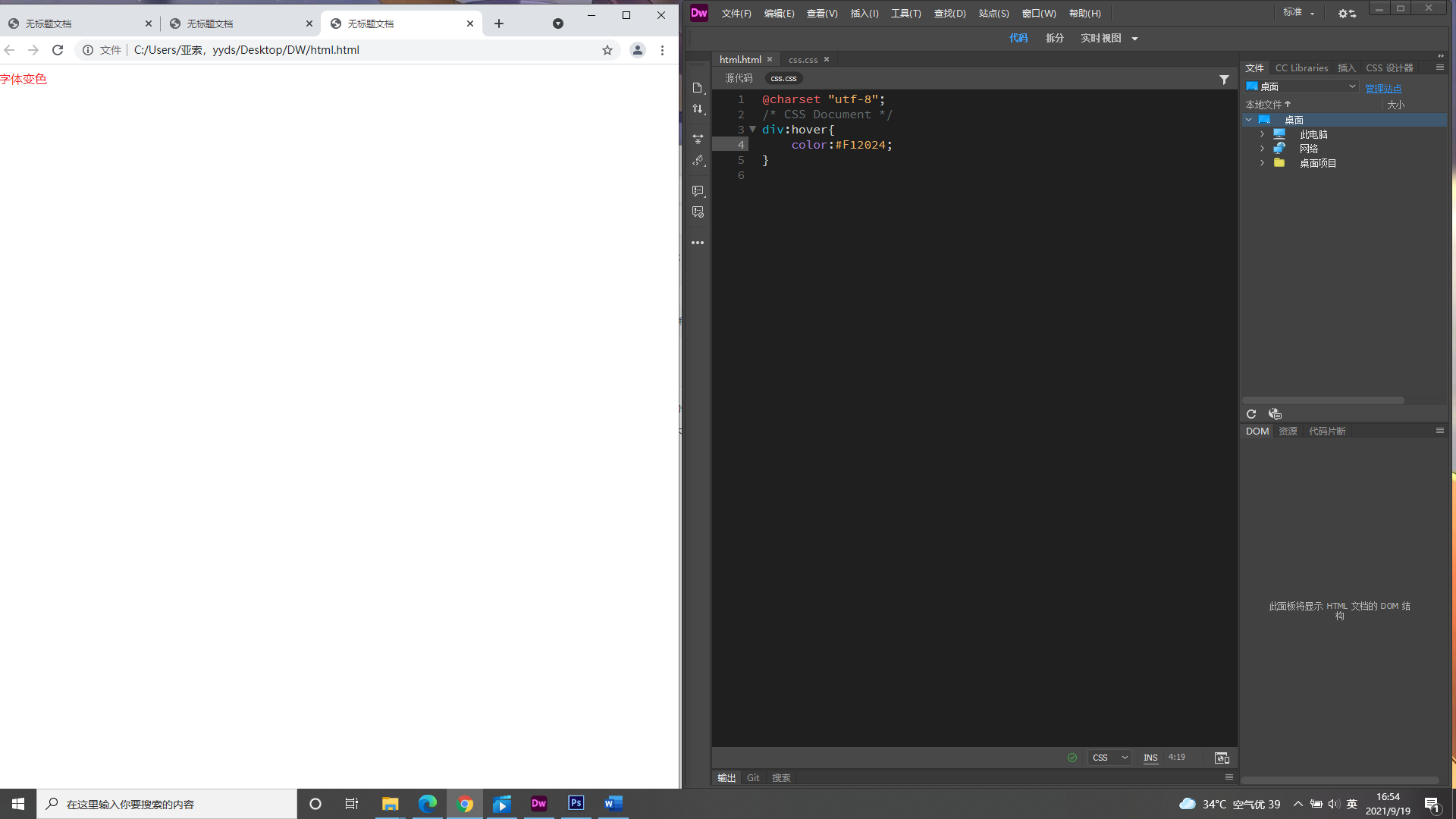1456x819 pixels.
Task: Toggle the INS insert mode indicator
Action: tap(1150, 758)
